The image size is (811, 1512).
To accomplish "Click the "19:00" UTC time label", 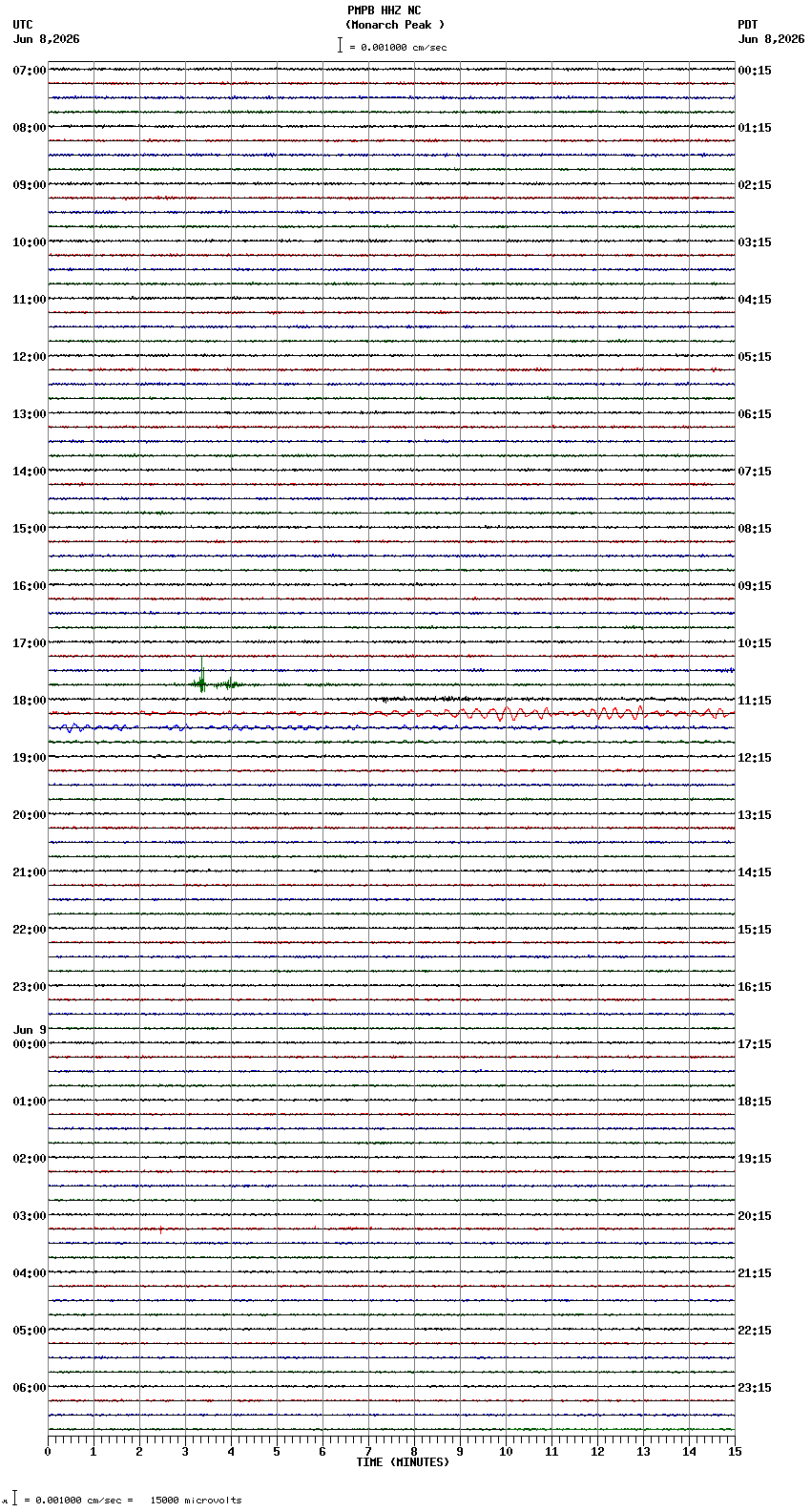I will (30, 758).
